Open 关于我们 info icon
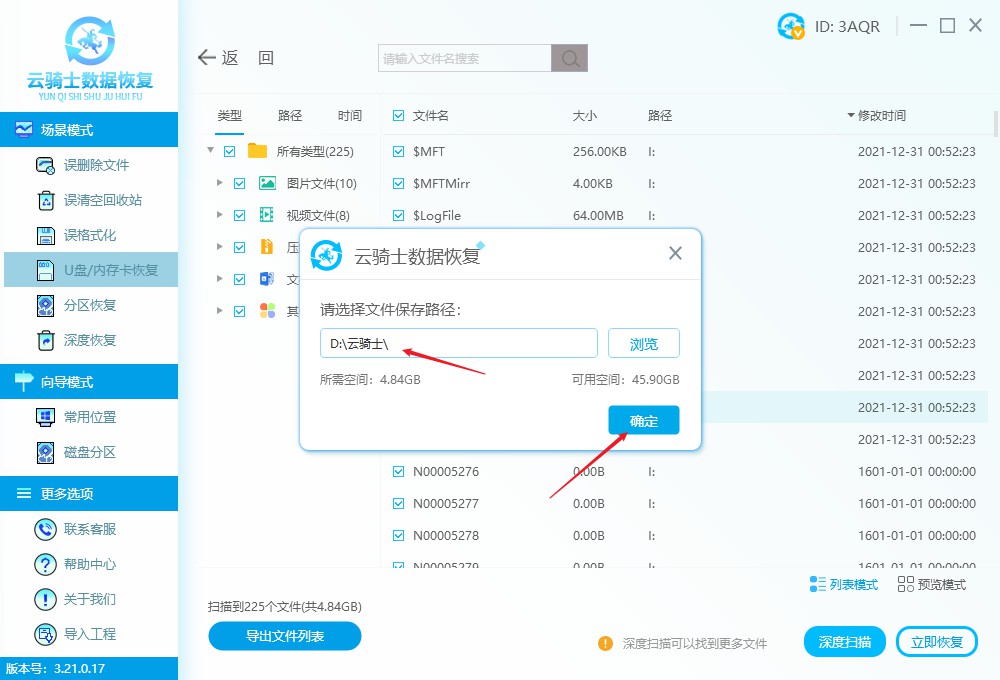Image resolution: width=1000 pixels, height=680 pixels. [x=45, y=599]
